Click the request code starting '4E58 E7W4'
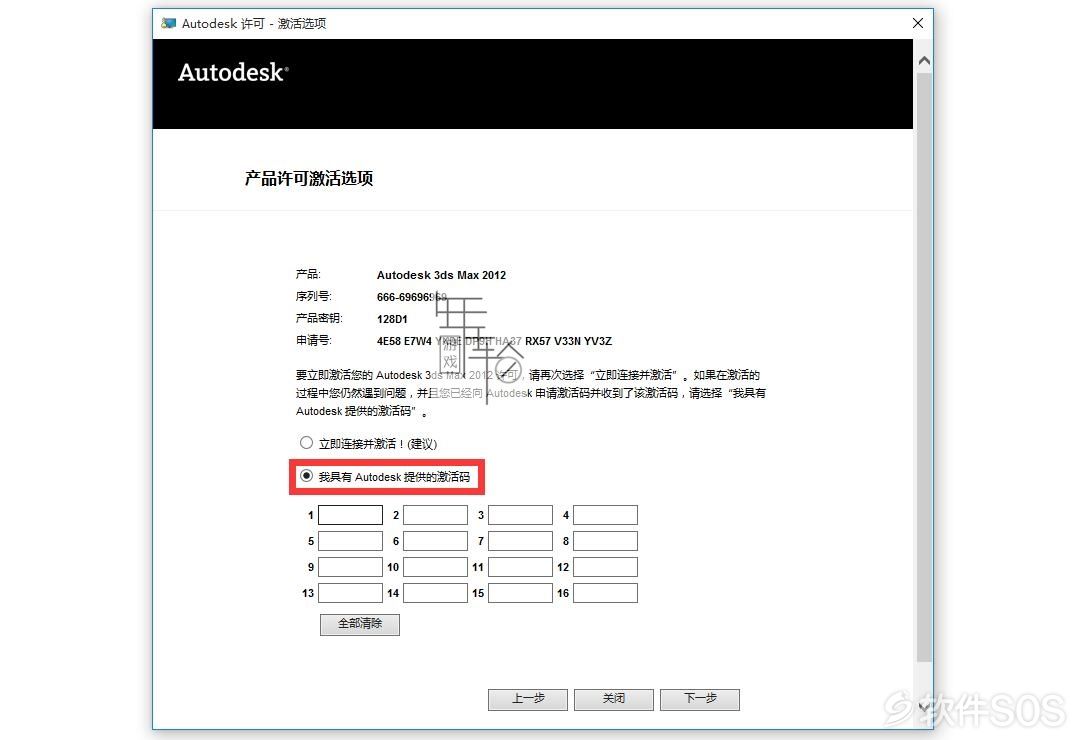 [494, 341]
